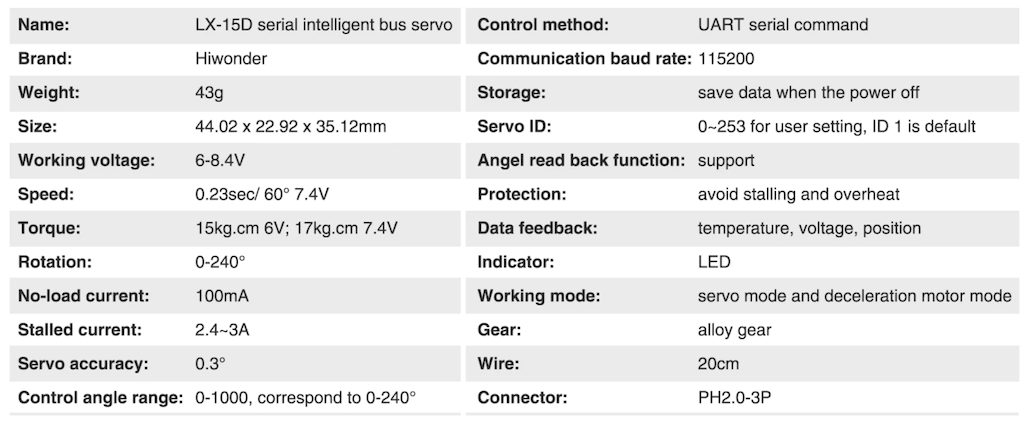Viewport: 1024px width, 421px height.
Task: Select the alloy gear value
Action: (734, 330)
